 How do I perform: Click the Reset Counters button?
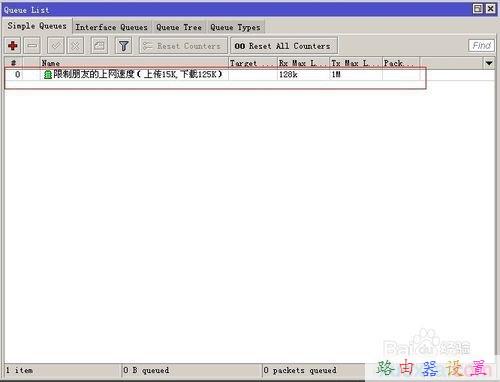point(183,46)
